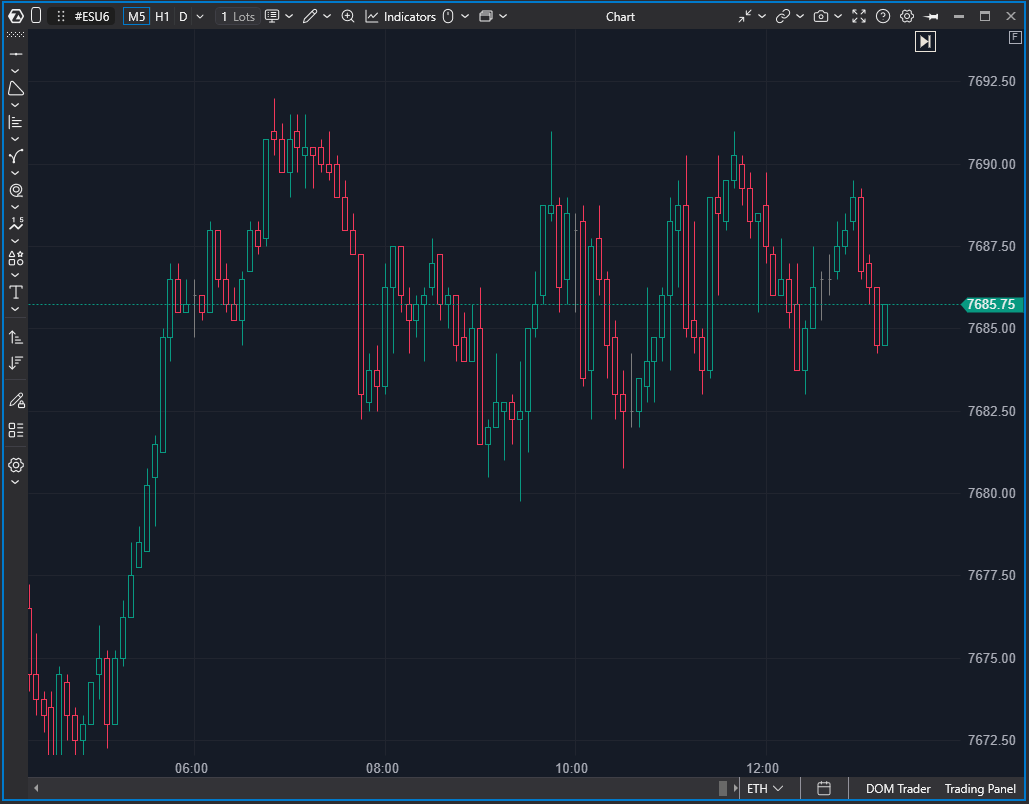Expand the mouse mode dropdown
Screen dimensions: 1029x804
click(465, 16)
